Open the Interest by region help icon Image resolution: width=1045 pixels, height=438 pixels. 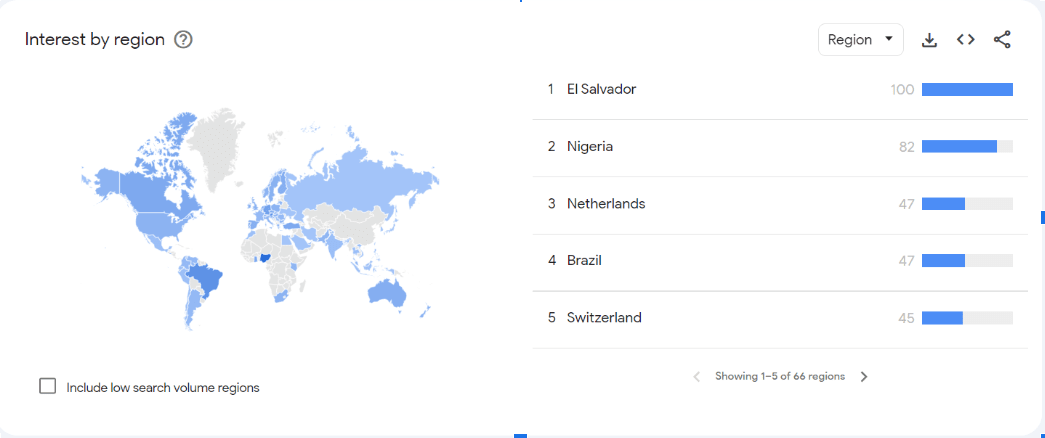[x=183, y=40]
